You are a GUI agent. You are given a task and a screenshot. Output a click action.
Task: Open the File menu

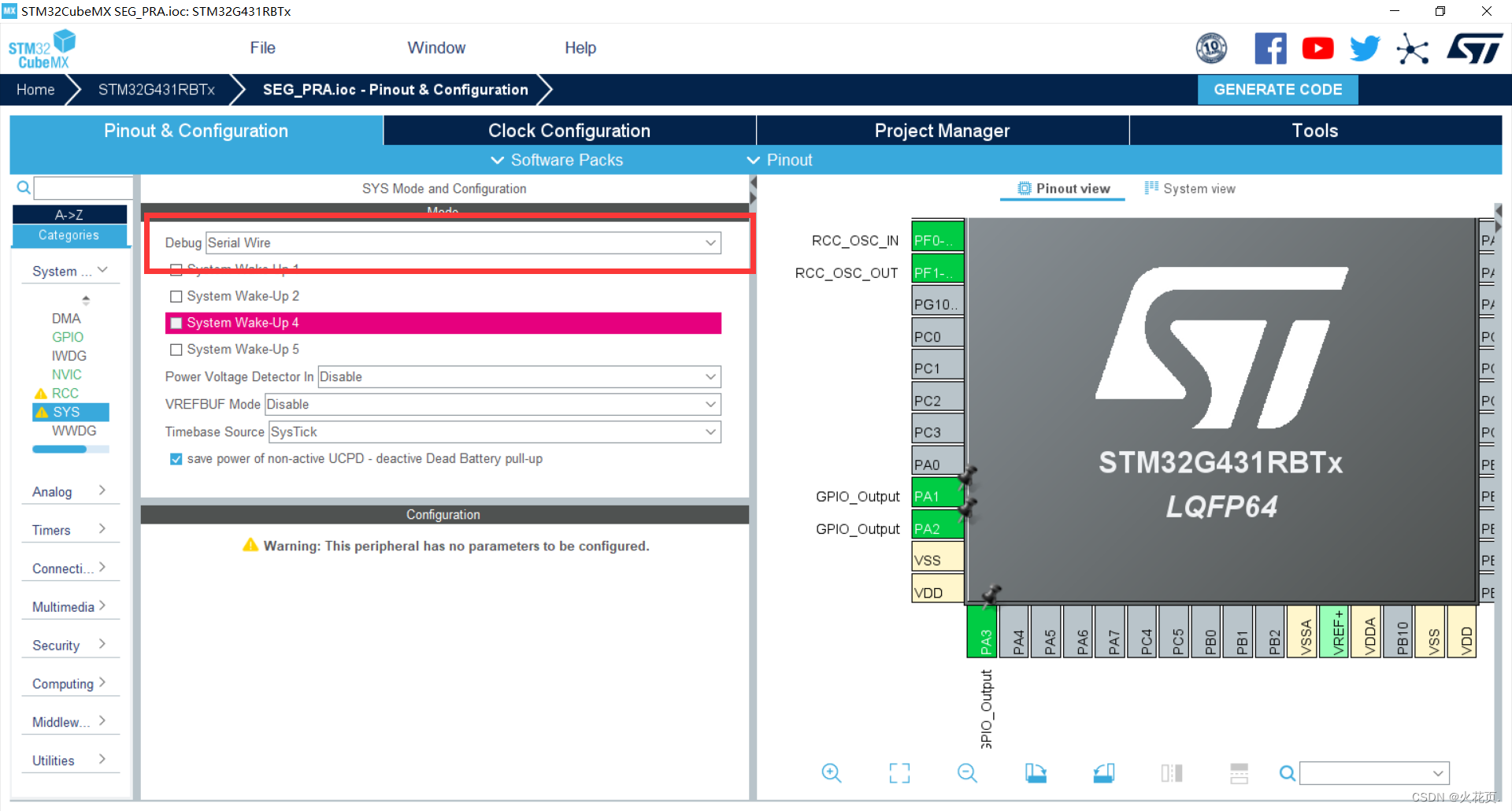click(x=262, y=48)
